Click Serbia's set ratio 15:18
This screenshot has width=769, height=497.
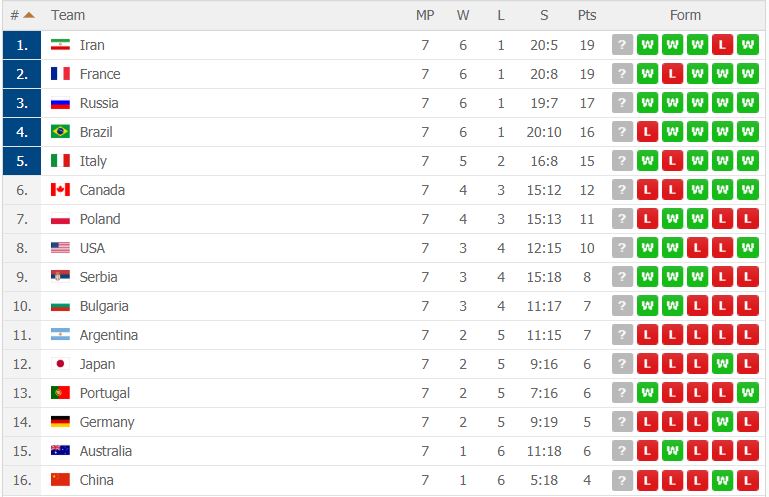coord(544,277)
